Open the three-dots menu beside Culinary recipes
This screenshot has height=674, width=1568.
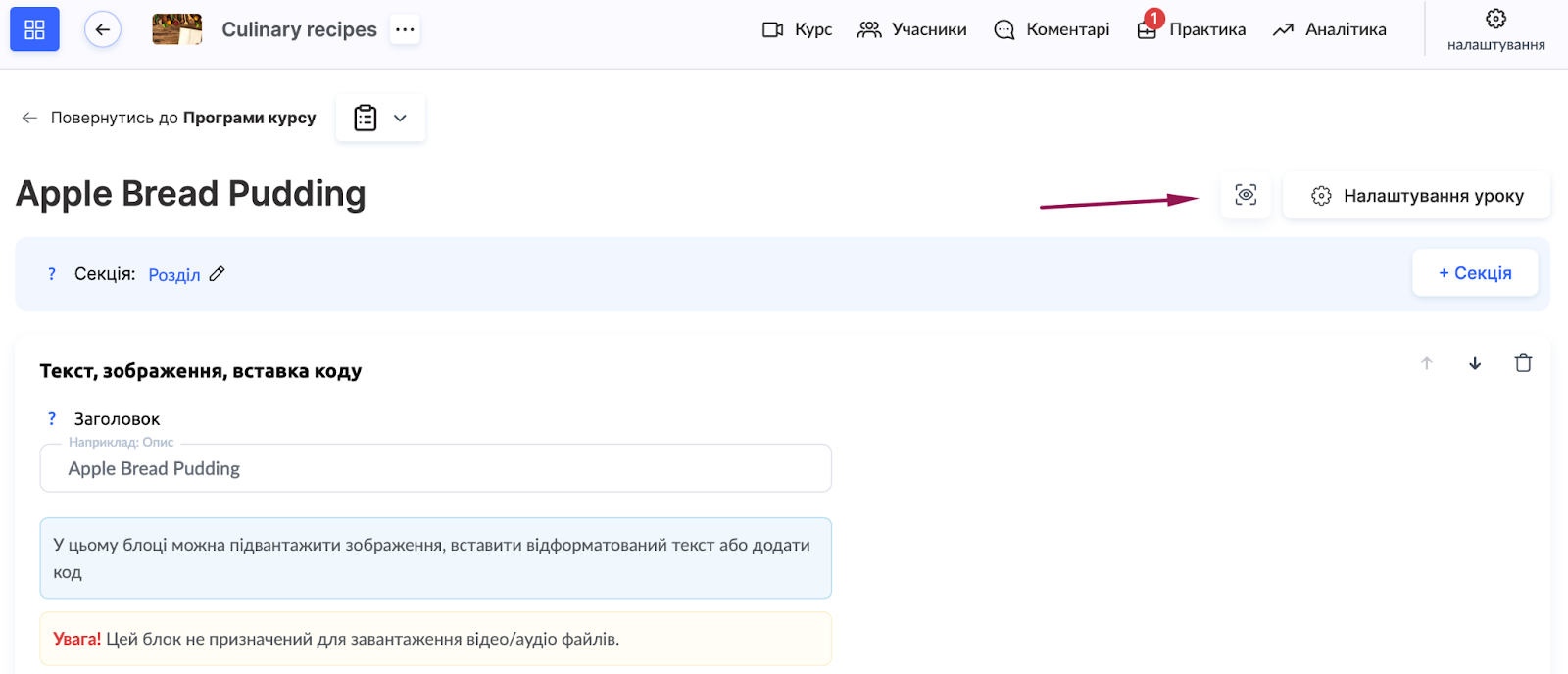(x=405, y=29)
